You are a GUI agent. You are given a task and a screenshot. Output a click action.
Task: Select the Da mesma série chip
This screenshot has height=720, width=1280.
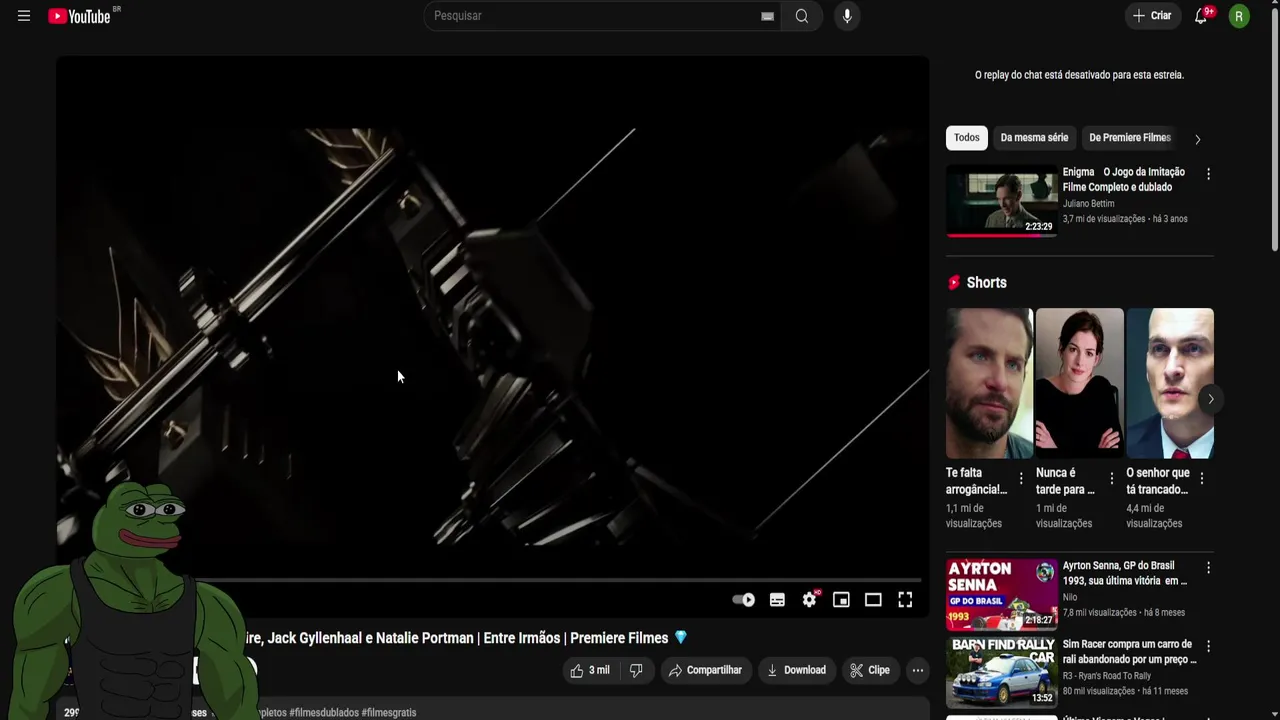[x=1034, y=138]
